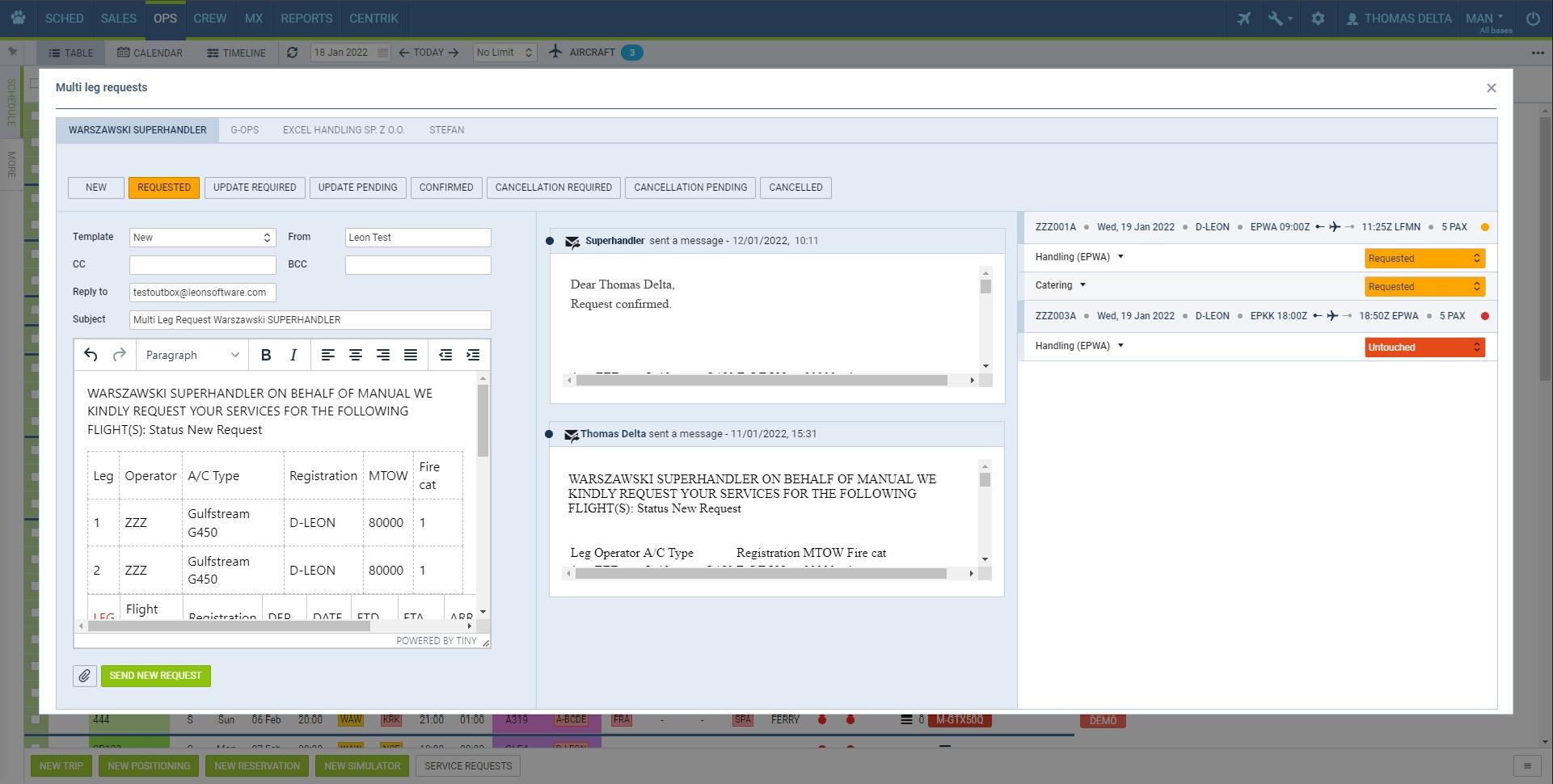Center align the message text
Image resolution: width=1553 pixels, height=784 pixels.
pyautogui.click(x=355, y=355)
